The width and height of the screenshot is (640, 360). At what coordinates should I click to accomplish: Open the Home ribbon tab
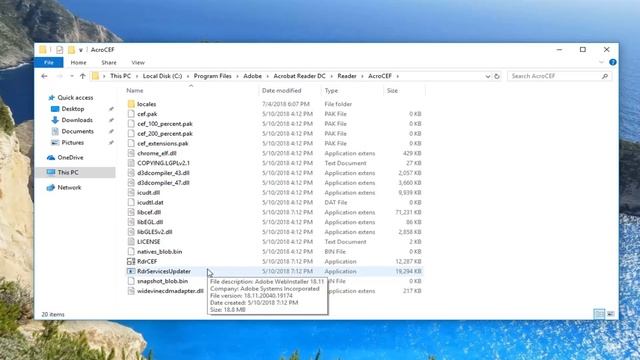click(x=78, y=62)
